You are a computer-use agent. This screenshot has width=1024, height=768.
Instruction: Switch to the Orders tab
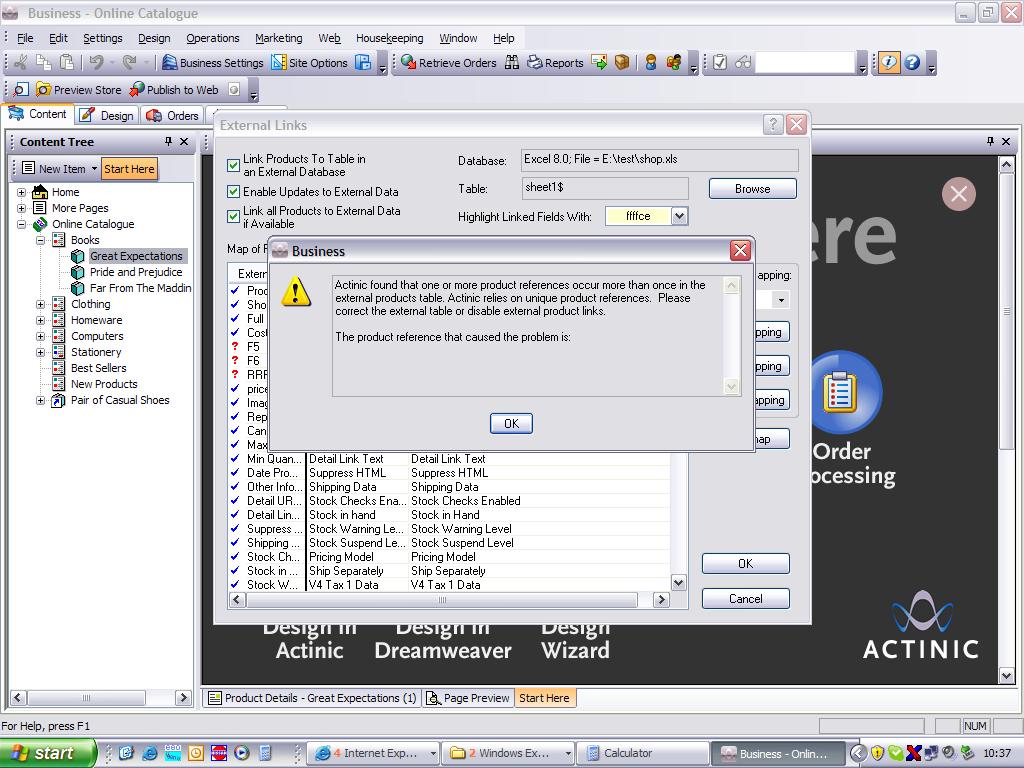point(173,116)
